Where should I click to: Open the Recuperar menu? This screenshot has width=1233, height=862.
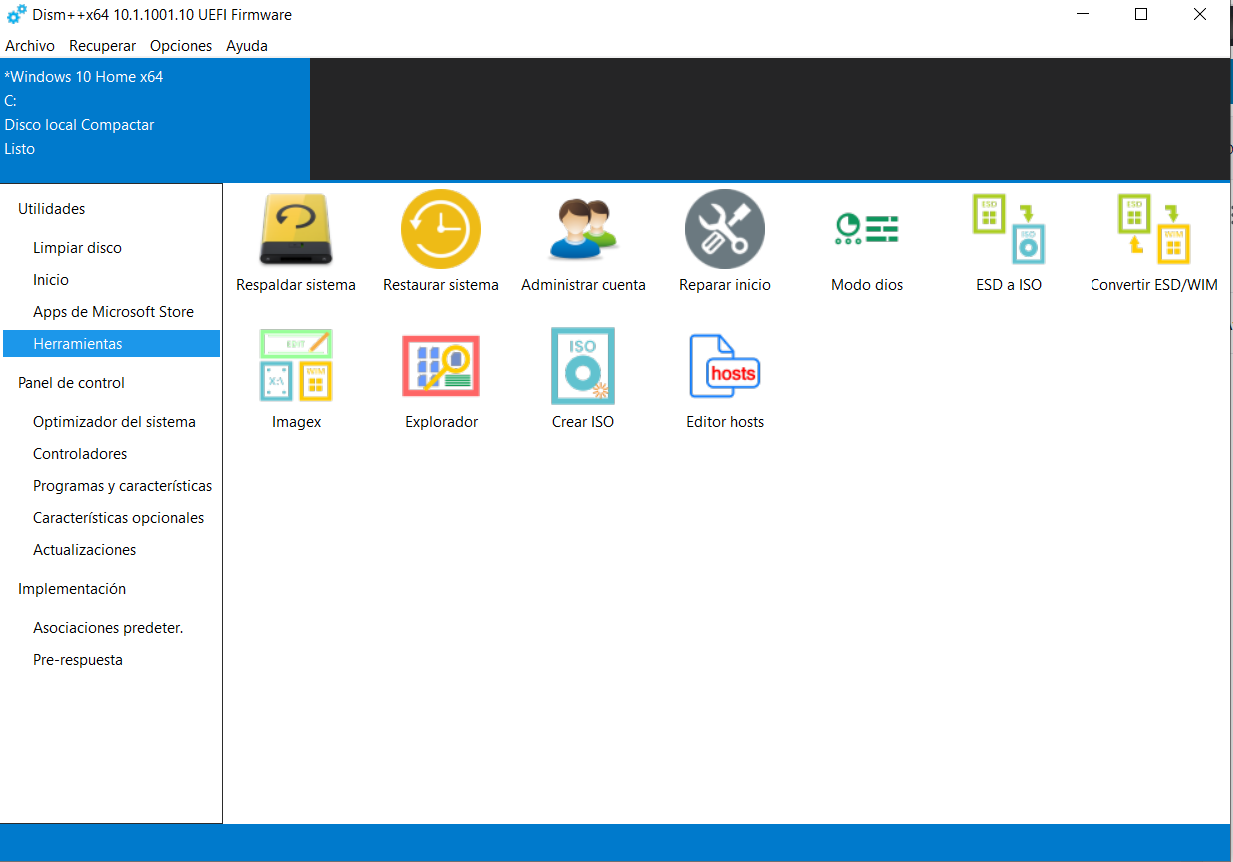102,46
